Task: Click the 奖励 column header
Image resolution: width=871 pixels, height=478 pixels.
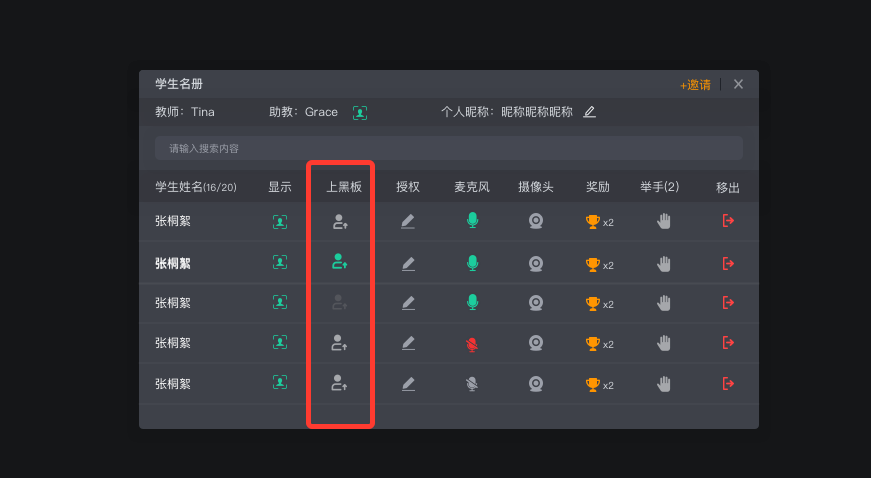Action: click(x=598, y=187)
